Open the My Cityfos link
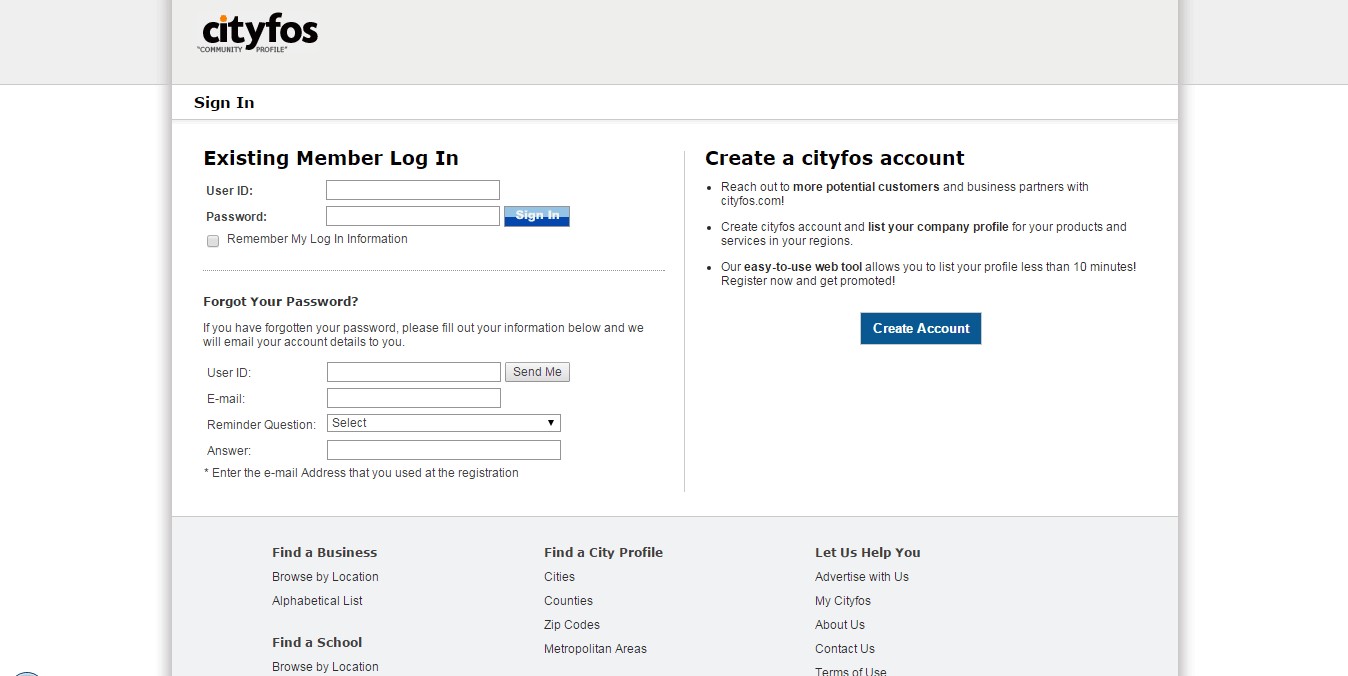The image size is (1348, 676). (843, 601)
